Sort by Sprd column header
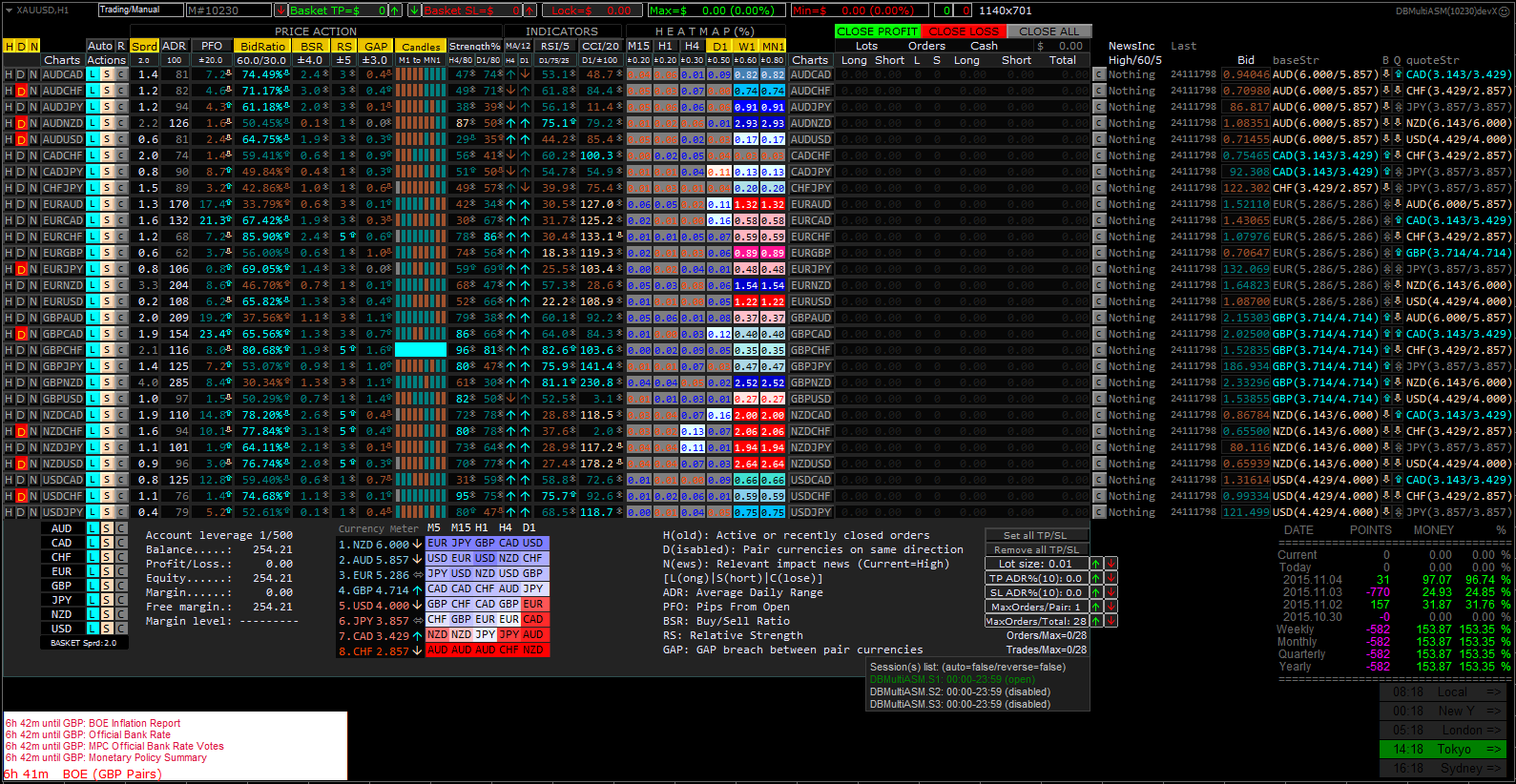 pos(144,46)
